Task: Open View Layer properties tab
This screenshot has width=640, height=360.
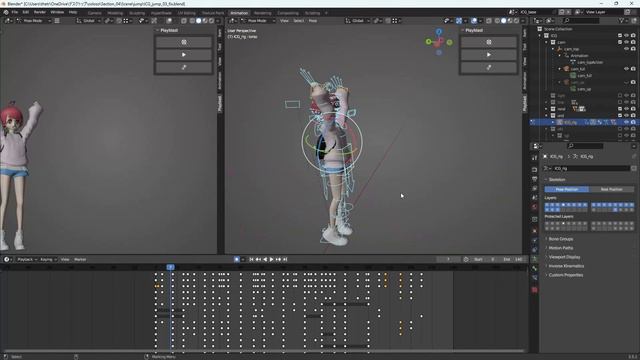Action: (534, 189)
